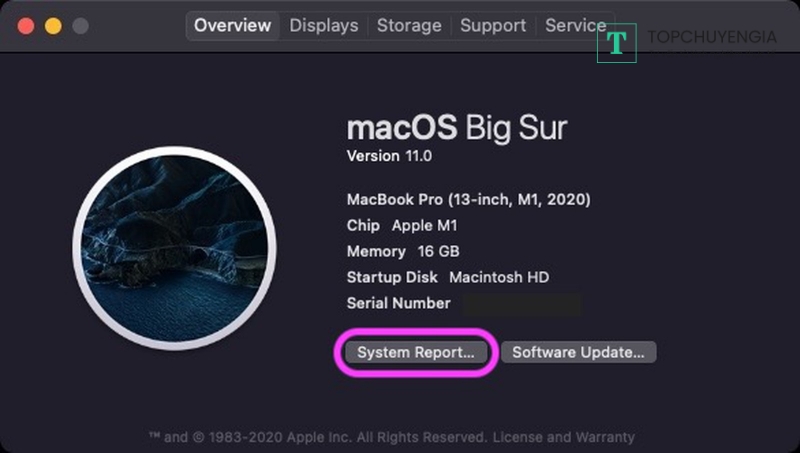This screenshot has width=800, height=453.
Task: Click the Big Sur circular wallpaper image
Action: click(174, 250)
